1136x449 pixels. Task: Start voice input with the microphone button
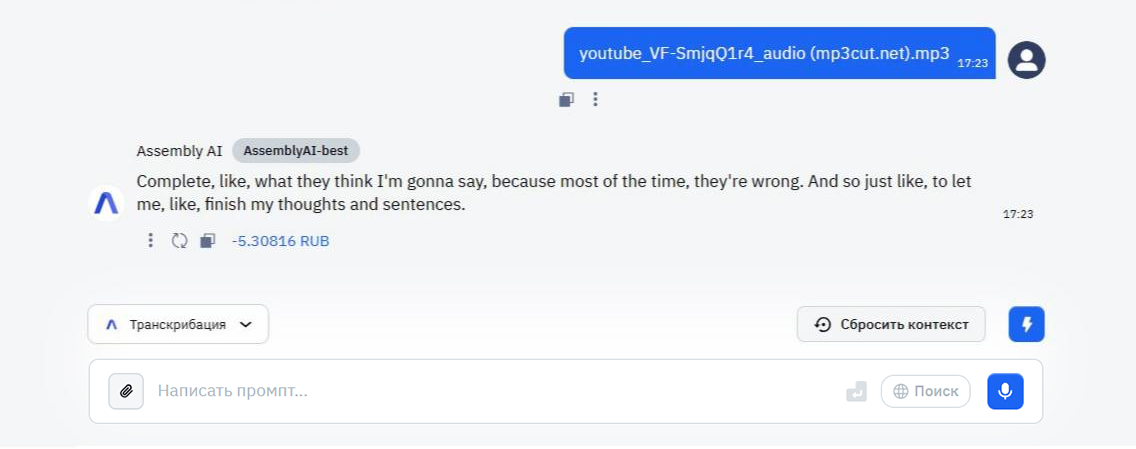point(1005,391)
